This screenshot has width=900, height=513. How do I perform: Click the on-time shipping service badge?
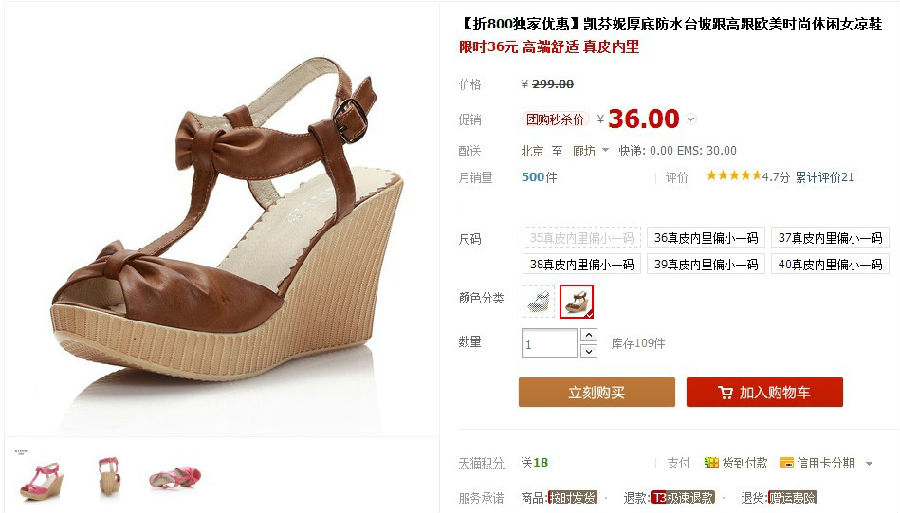573,498
